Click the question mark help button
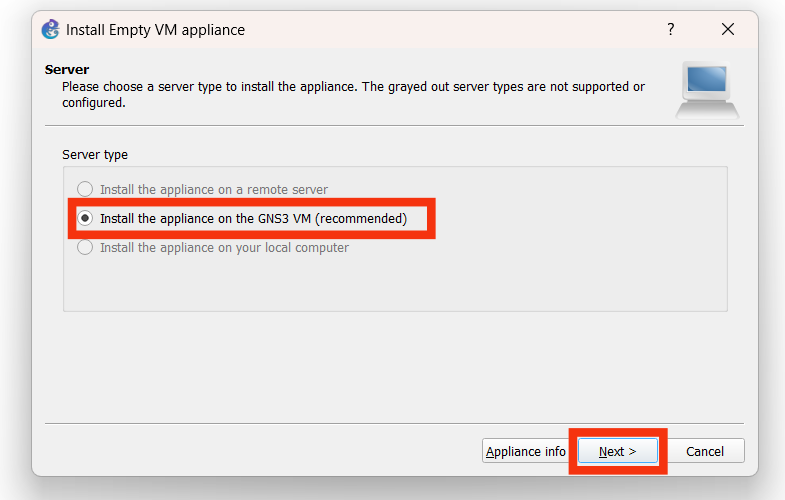 click(x=671, y=30)
